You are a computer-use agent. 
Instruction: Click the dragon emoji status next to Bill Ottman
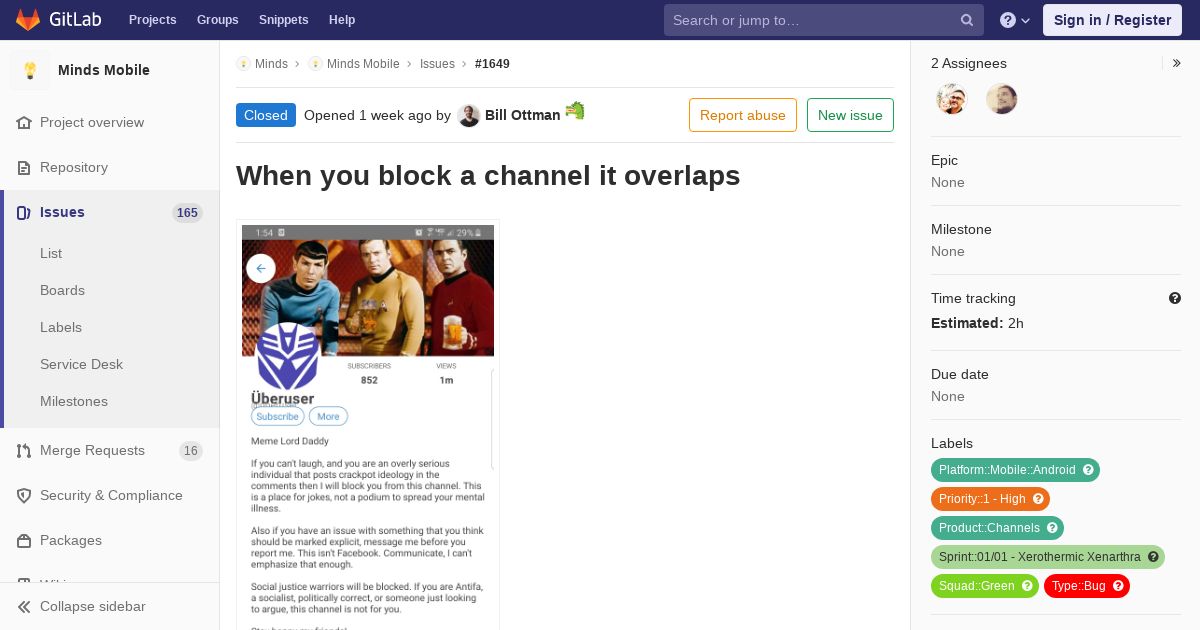click(x=574, y=111)
